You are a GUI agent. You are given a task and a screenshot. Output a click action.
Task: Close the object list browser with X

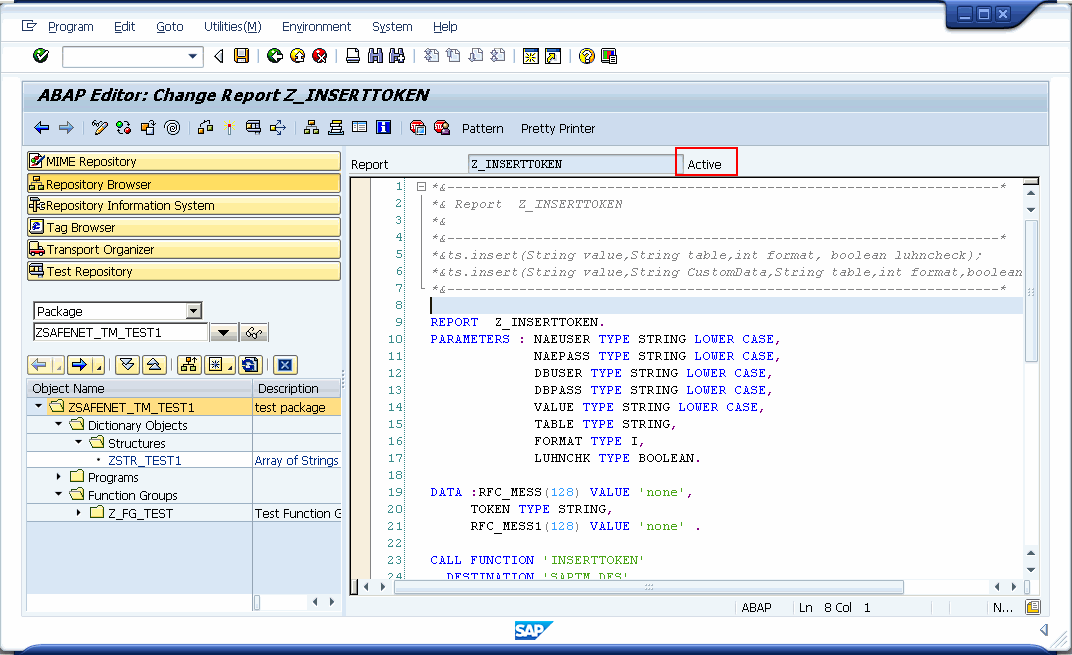pyautogui.click(x=285, y=365)
